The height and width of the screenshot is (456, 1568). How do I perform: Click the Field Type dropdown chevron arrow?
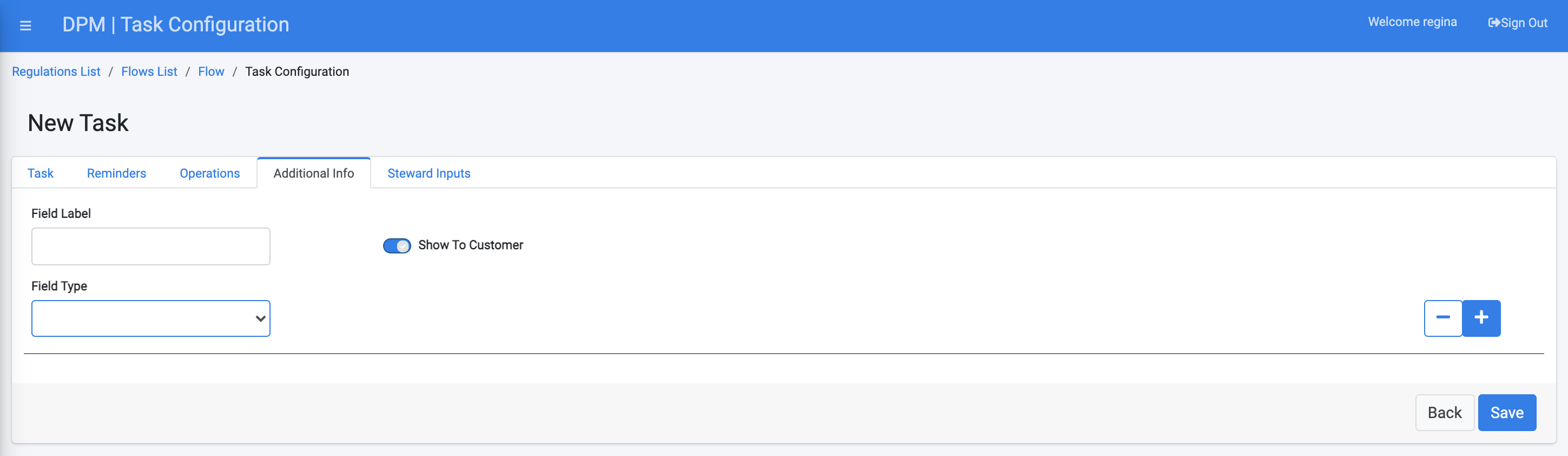(261, 317)
